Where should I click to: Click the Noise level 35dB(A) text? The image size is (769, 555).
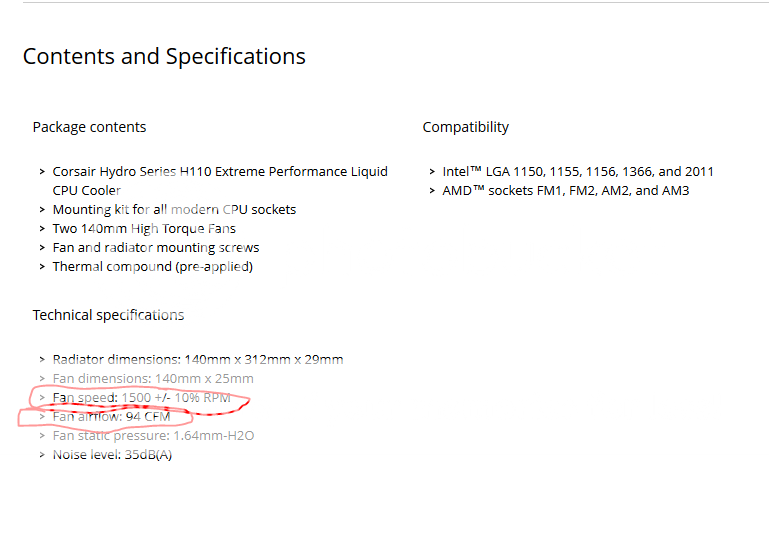112,455
